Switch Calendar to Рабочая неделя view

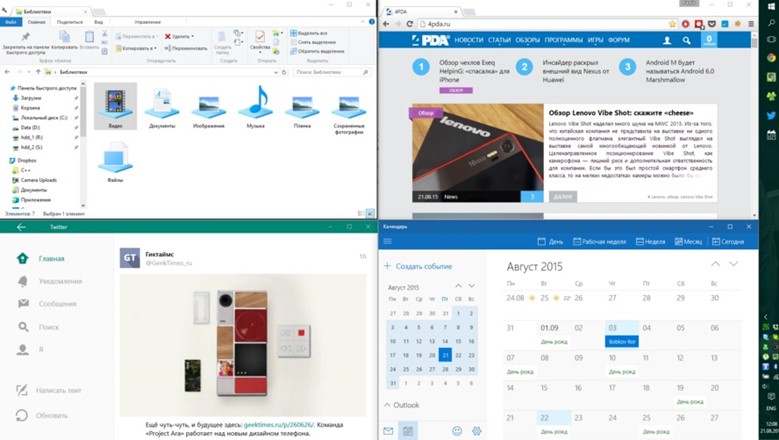(599, 242)
